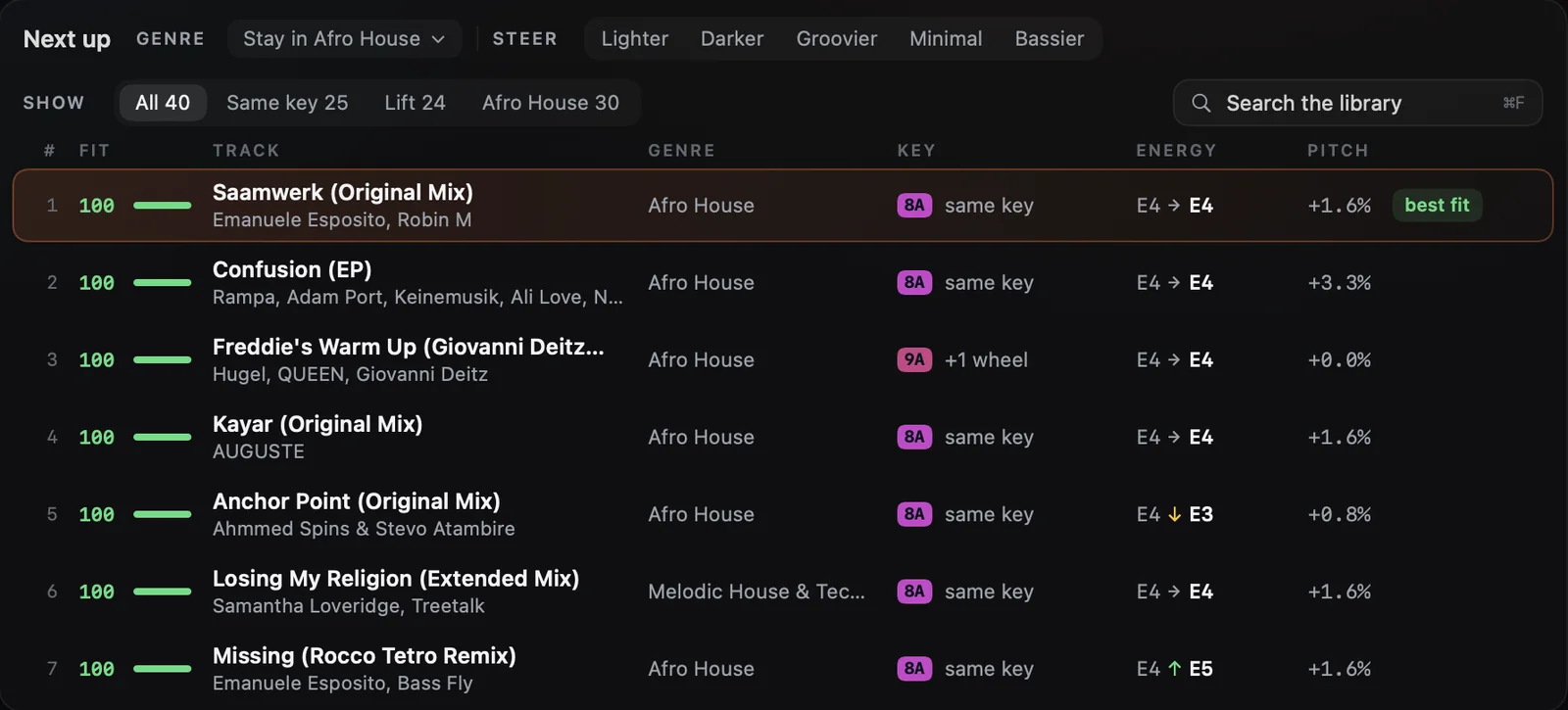Click the energy down arrow on Anchor Point
Screen dimensions: 1568x710
point(1174,514)
